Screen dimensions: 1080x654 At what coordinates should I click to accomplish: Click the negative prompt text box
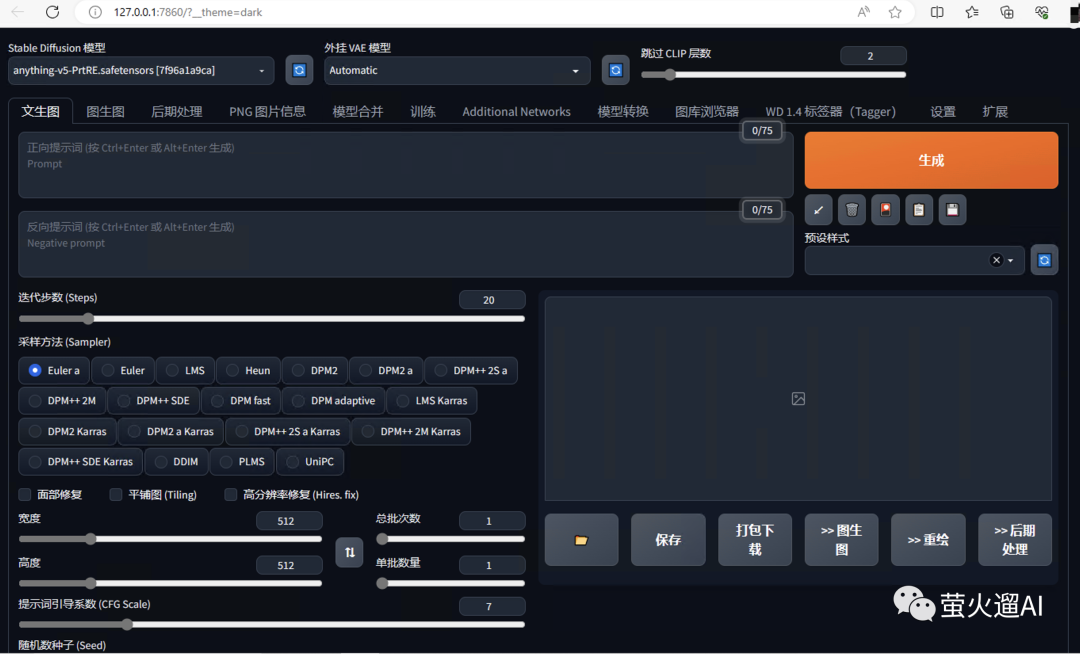[x=406, y=244]
